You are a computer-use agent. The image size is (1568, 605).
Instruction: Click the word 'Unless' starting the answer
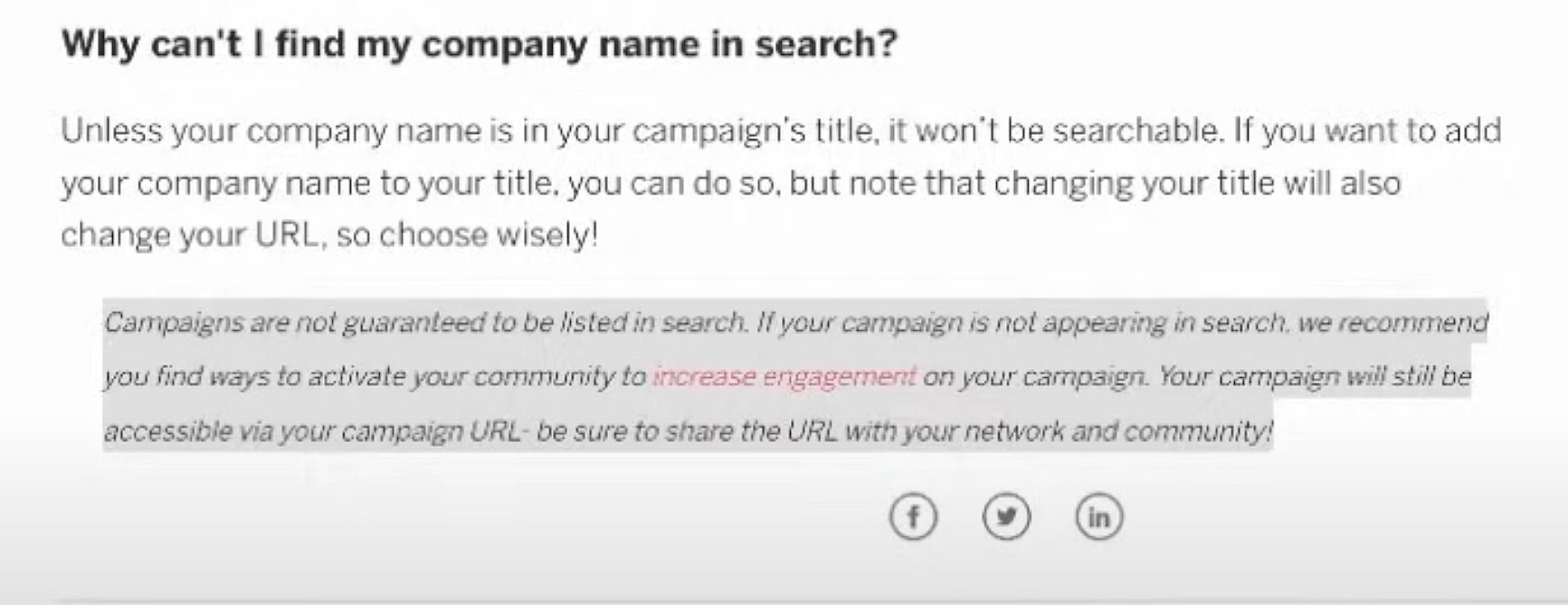(x=110, y=131)
